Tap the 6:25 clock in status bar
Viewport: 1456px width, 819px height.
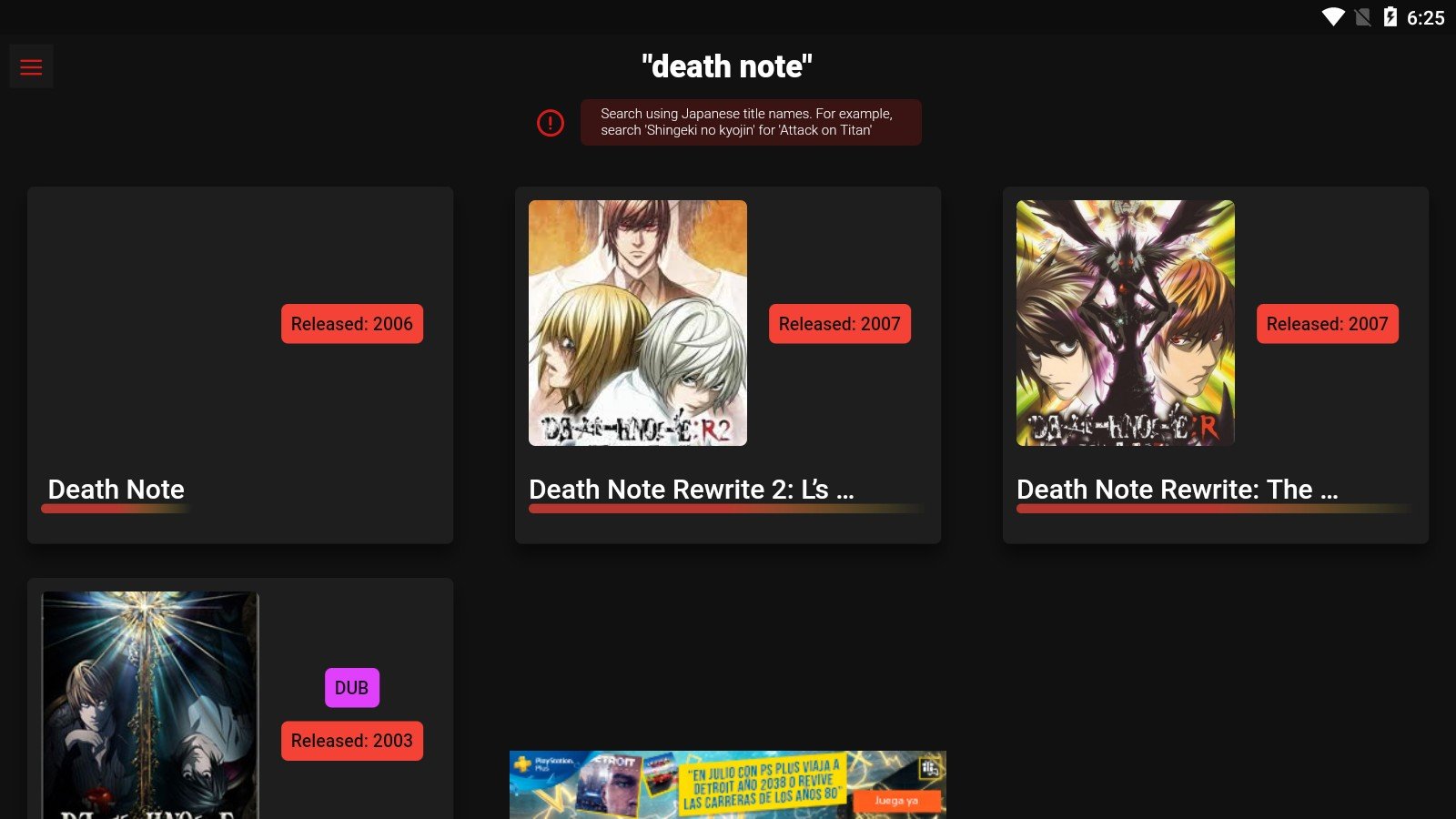[x=1425, y=18]
